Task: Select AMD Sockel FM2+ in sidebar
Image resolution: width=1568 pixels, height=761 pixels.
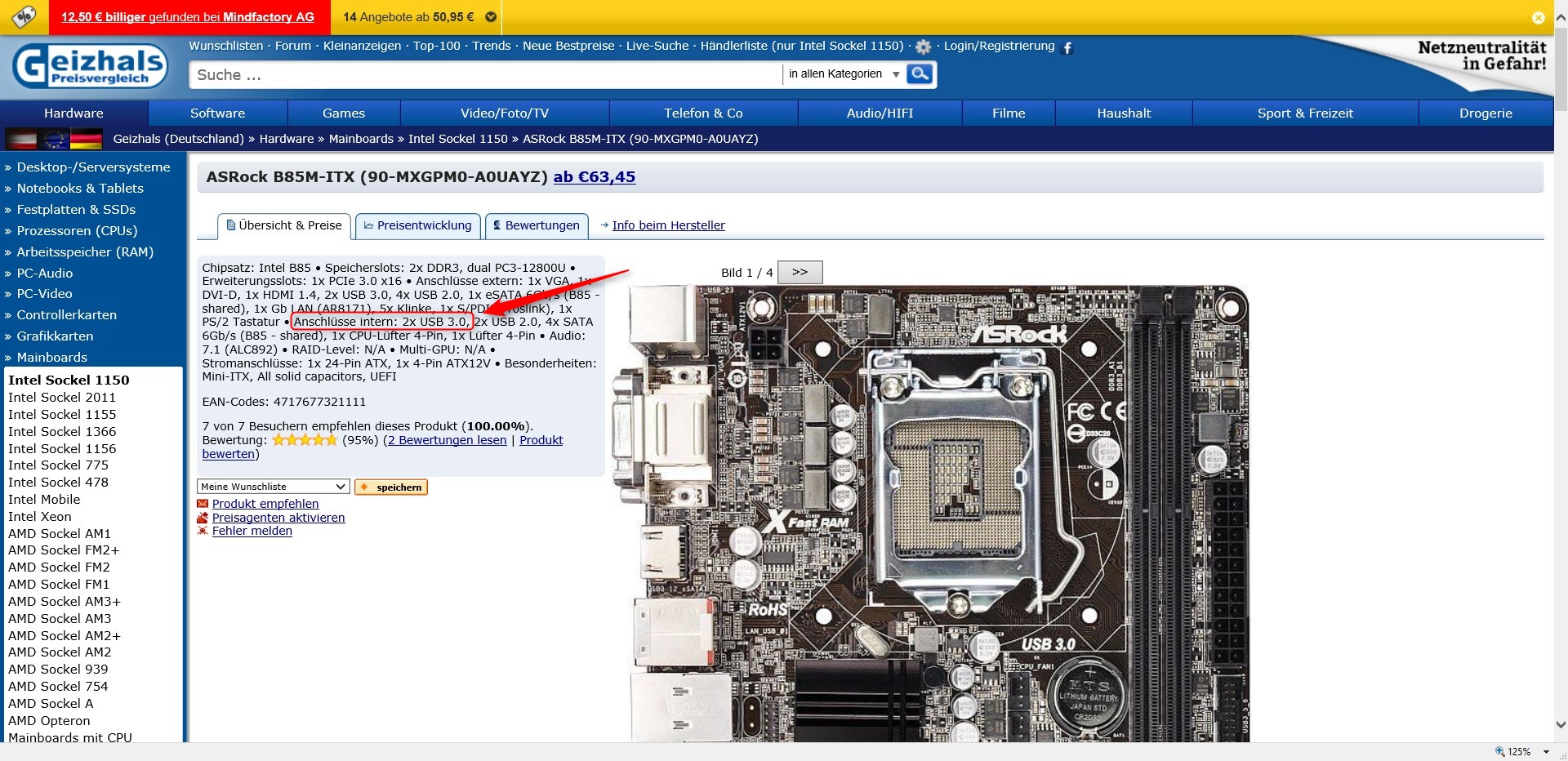Action: [64, 550]
